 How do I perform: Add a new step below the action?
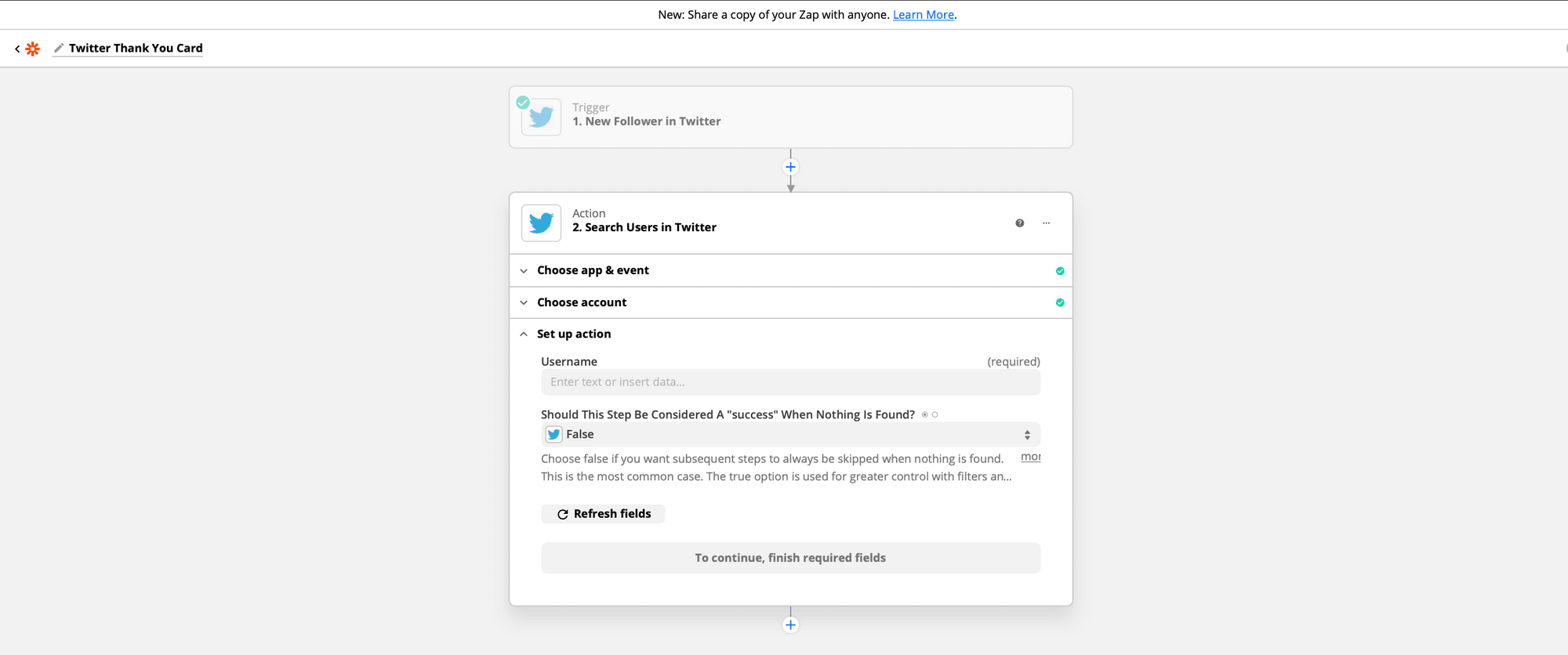(790, 625)
